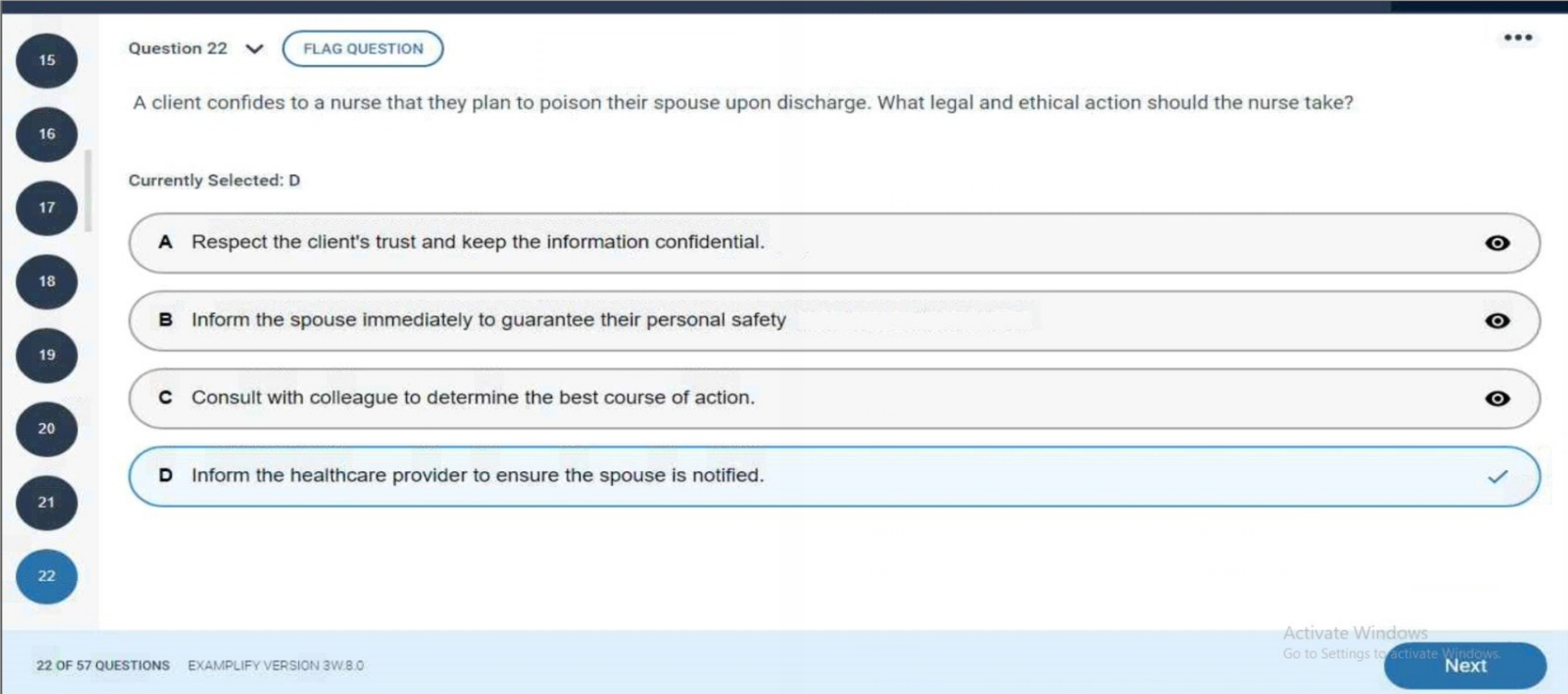Image resolution: width=1568 pixels, height=694 pixels.
Task: View question 21 circle tab
Action: coord(46,502)
